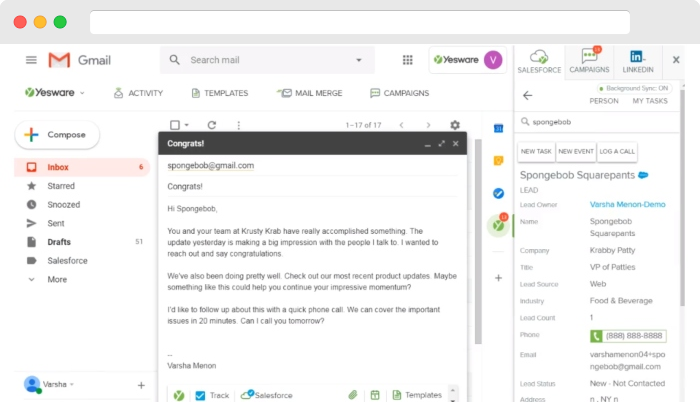Viewport: 700px width, 402px height.
Task: Refresh the inbox with the reload icon
Action: [212, 125]
